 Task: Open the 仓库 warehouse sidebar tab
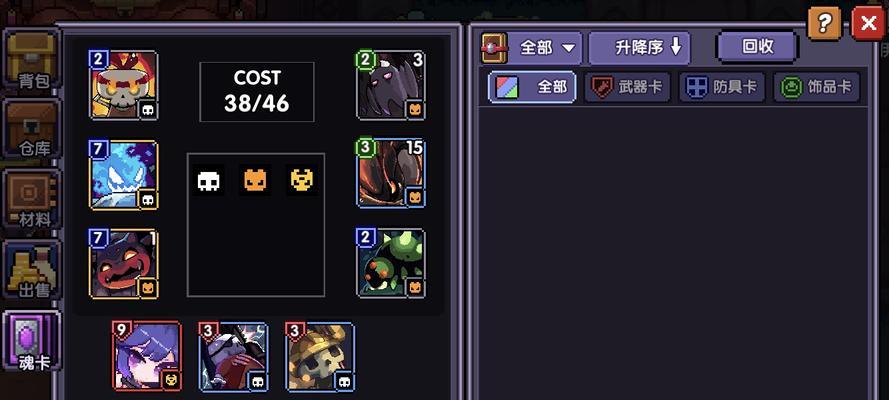click(x=32, y=129)
